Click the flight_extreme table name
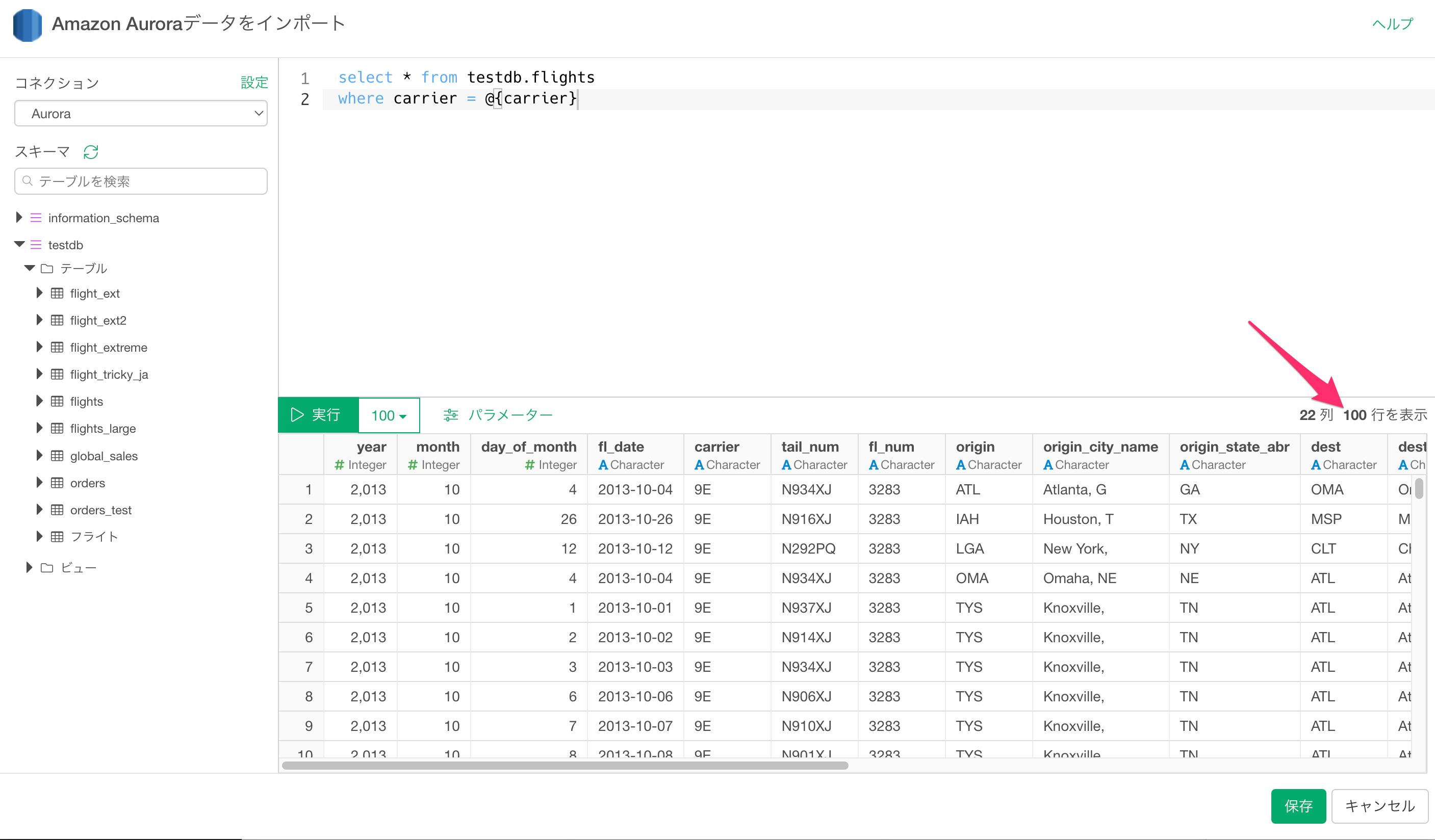Viewport: 1435px width, 840px height. (x=109, y=348)
